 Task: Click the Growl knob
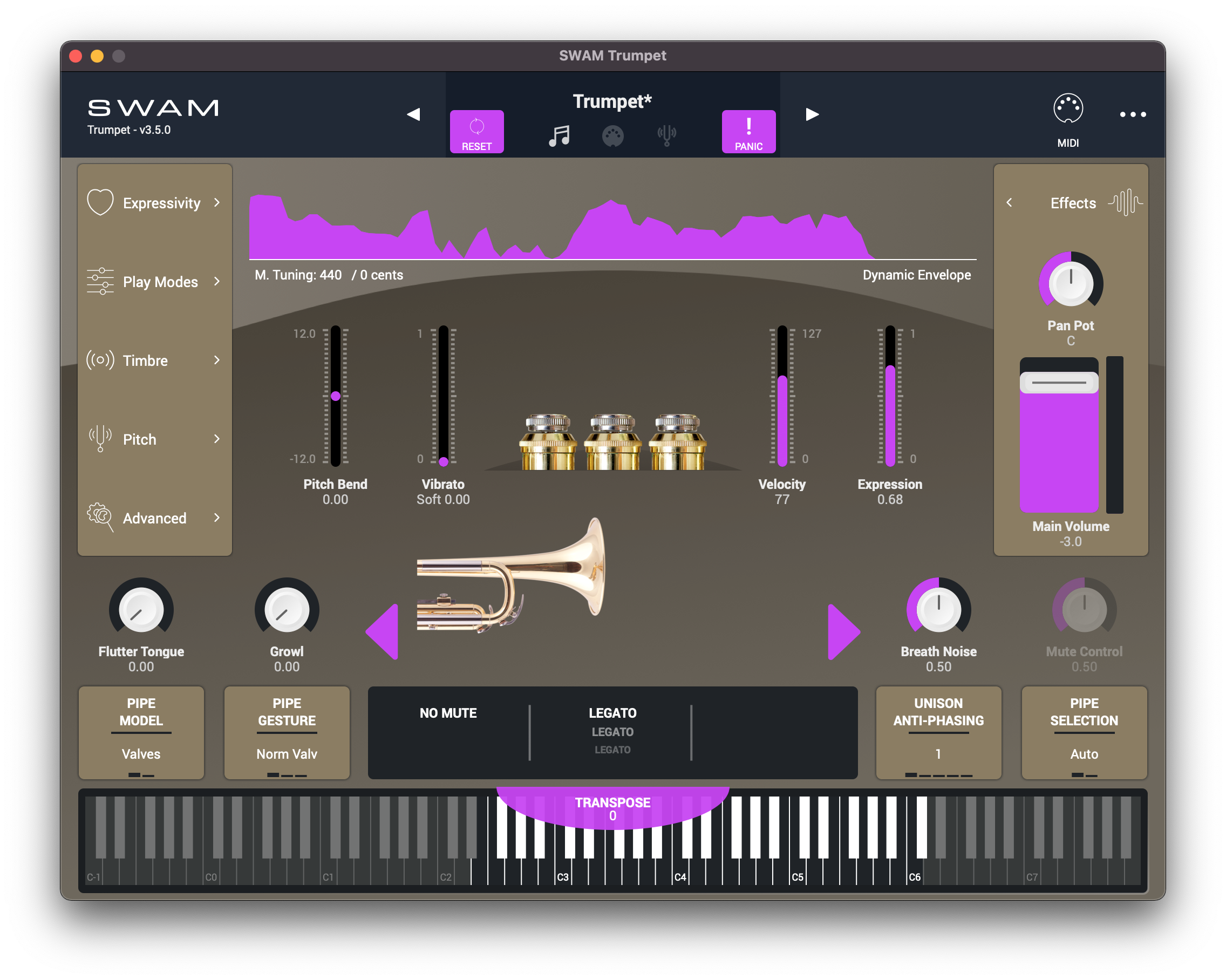click(x=287, y=609)
